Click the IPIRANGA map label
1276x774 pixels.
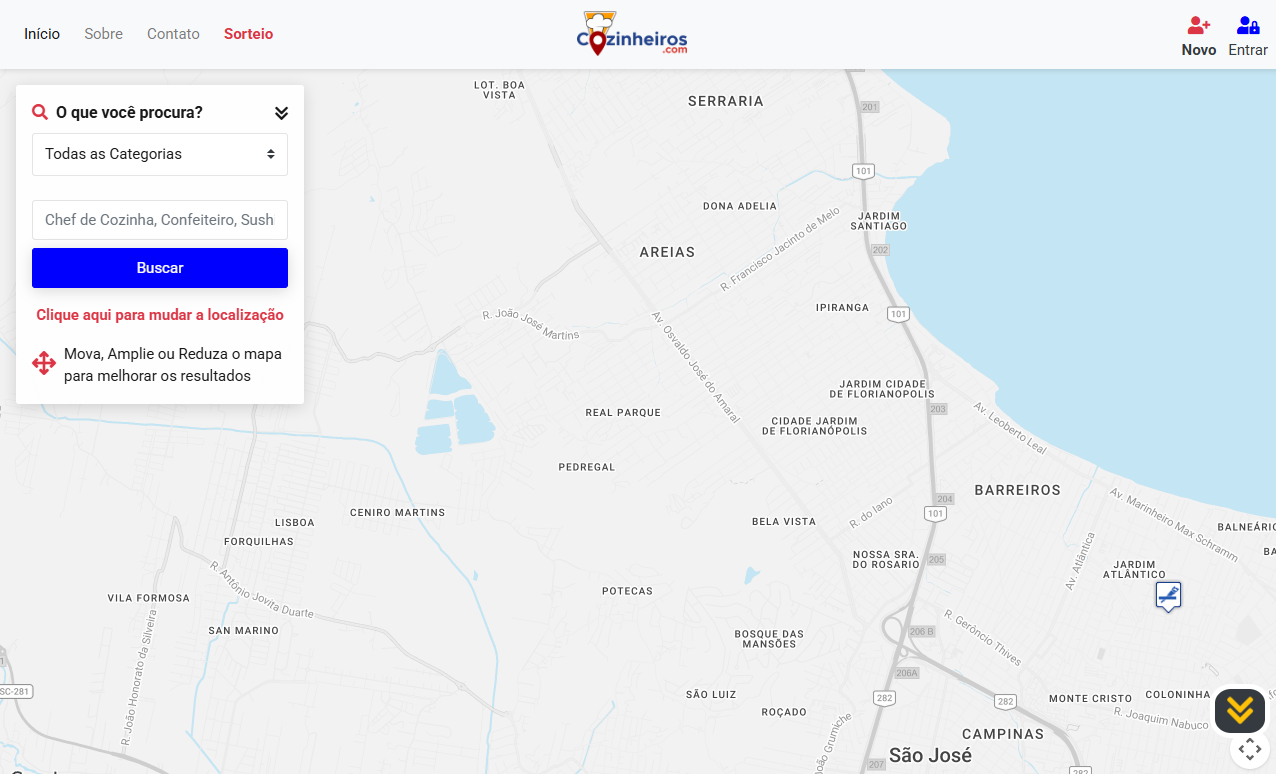click(843, 307)
